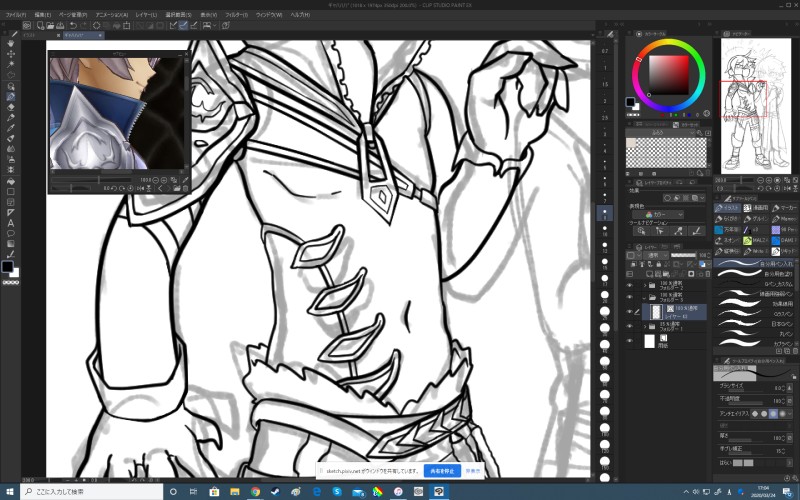This screenshot has height=500, width=800.
Task: Click the 非表示 hide link in sharing bar
Action: (473, 471)
